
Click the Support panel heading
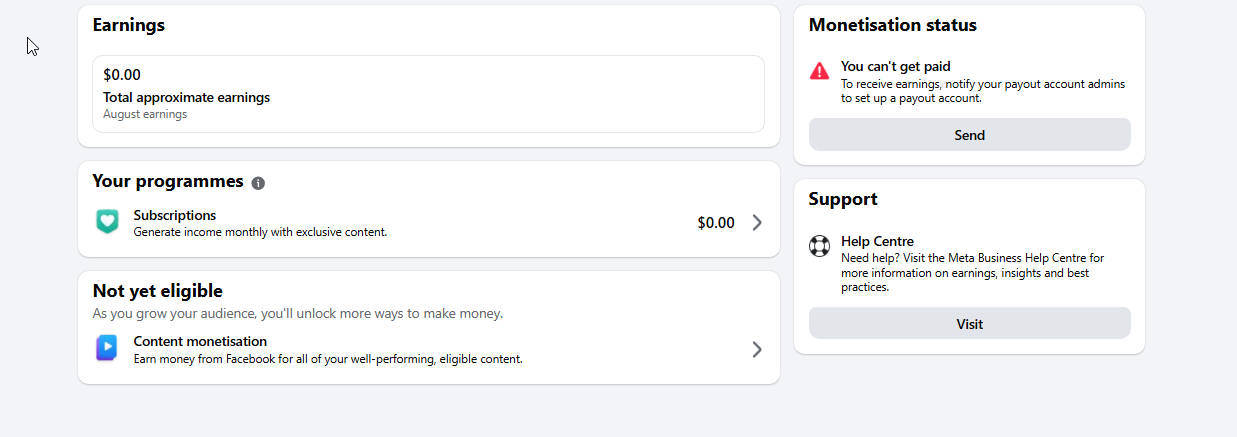click(x=843, y=199)
